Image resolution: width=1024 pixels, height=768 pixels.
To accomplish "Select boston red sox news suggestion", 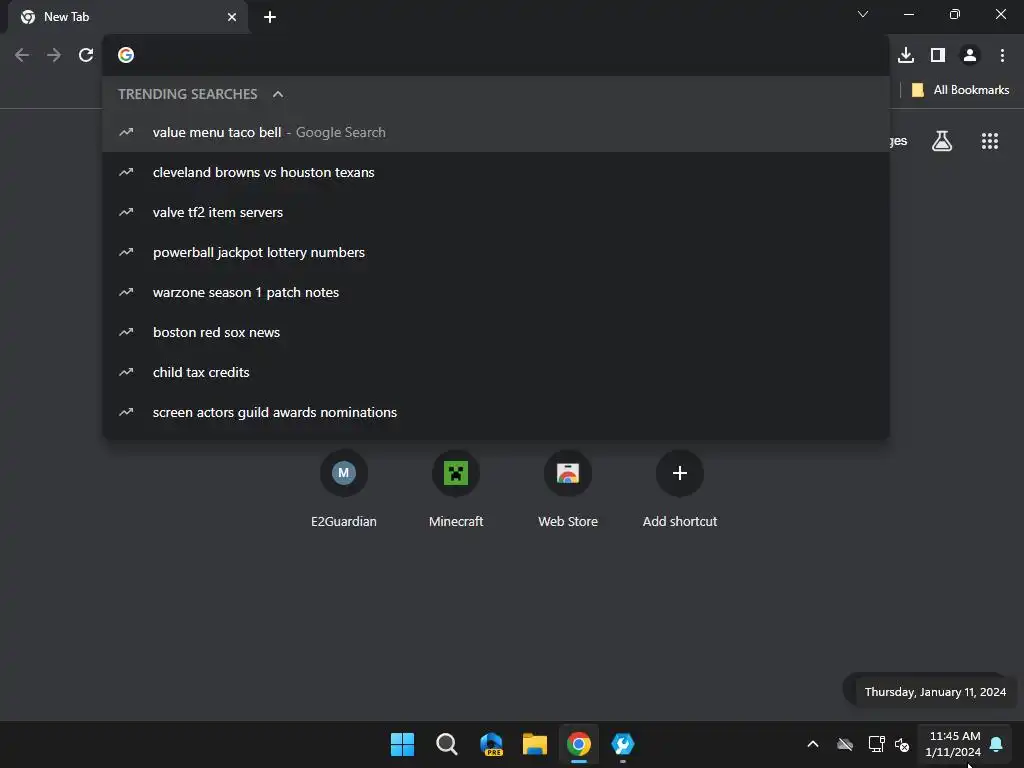I will 496,332.
